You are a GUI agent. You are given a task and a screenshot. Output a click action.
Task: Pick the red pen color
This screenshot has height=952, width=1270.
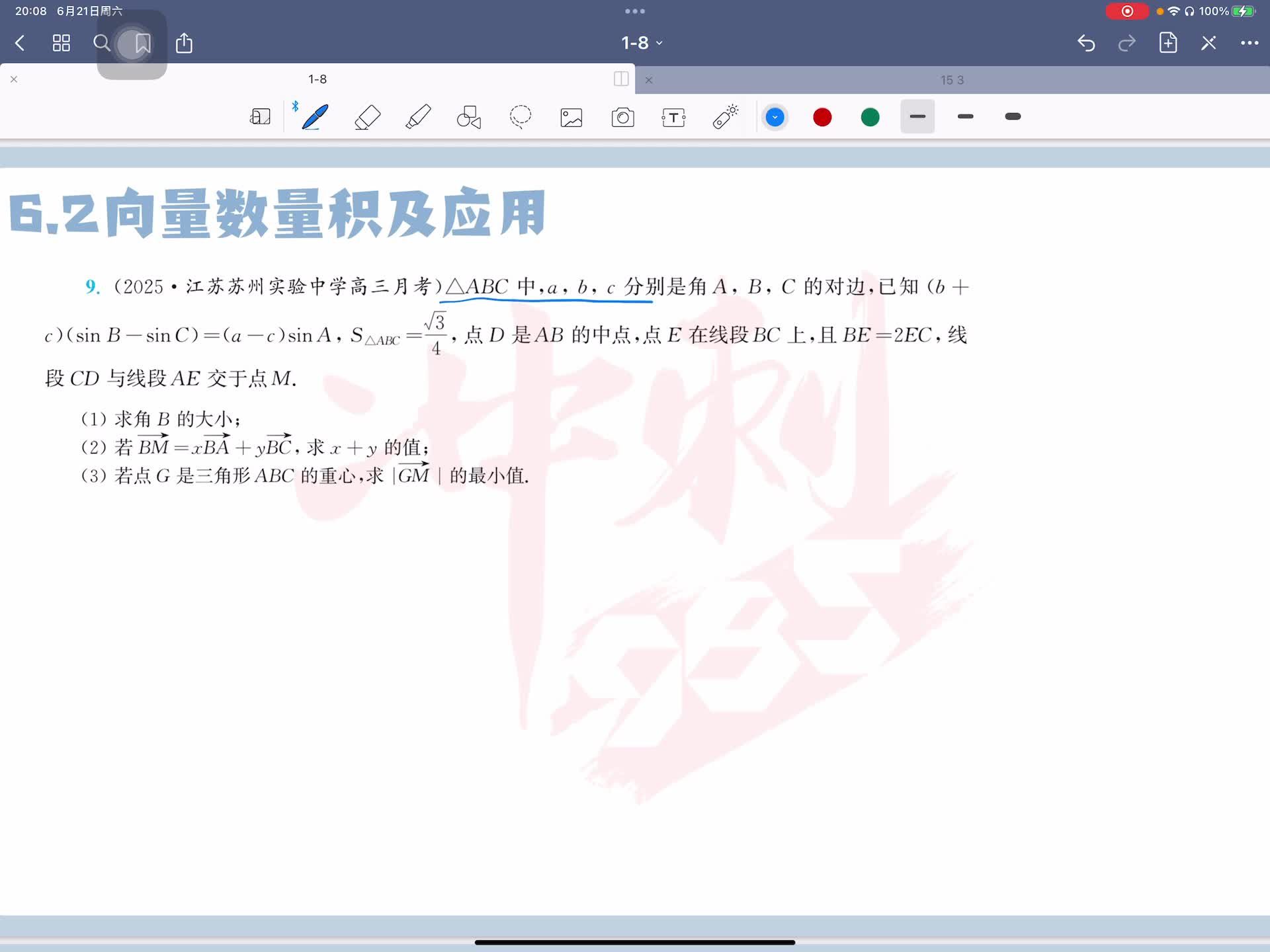tap(822, 118)
